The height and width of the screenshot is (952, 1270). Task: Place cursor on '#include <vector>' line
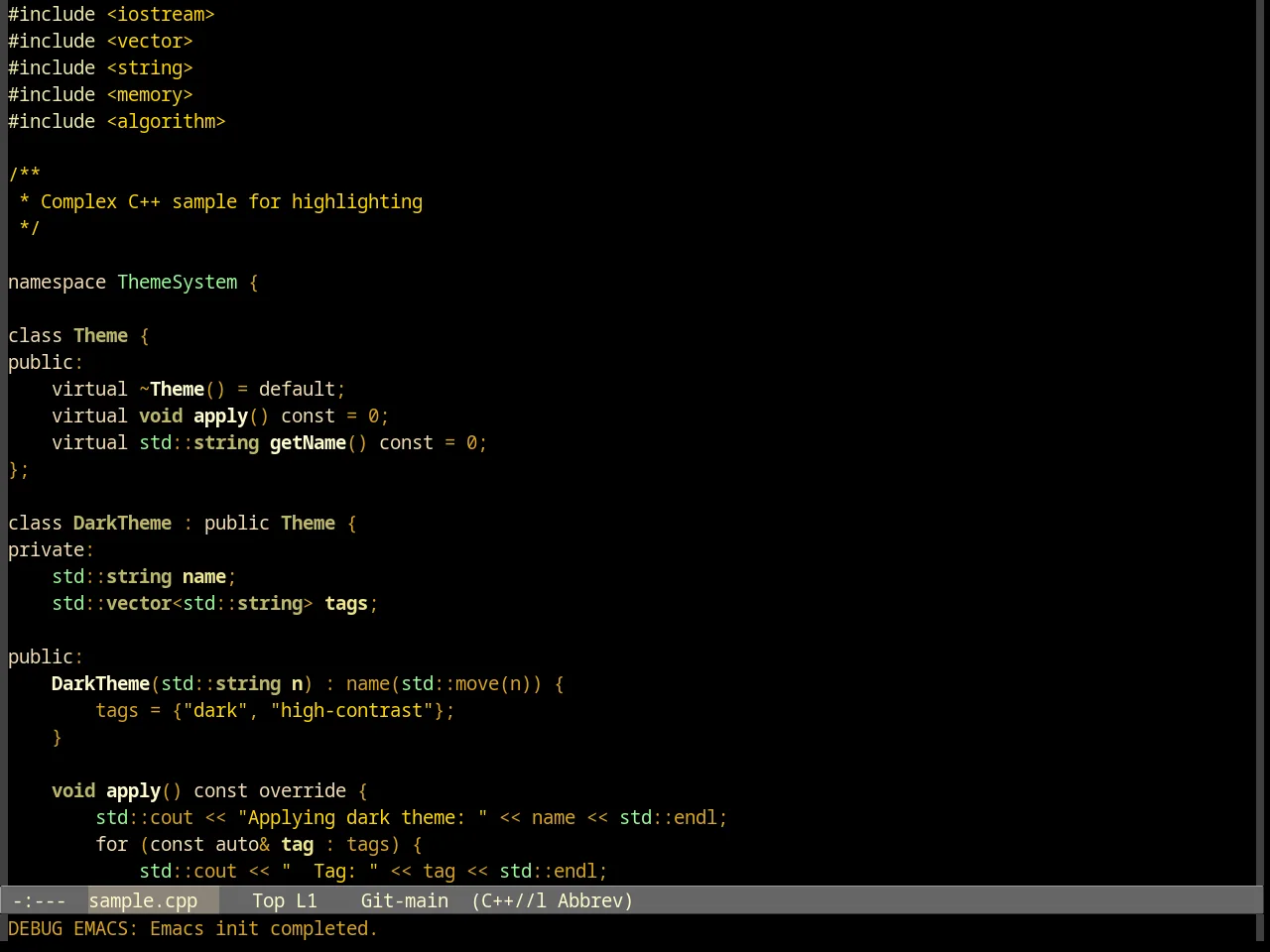pos(100,41)
